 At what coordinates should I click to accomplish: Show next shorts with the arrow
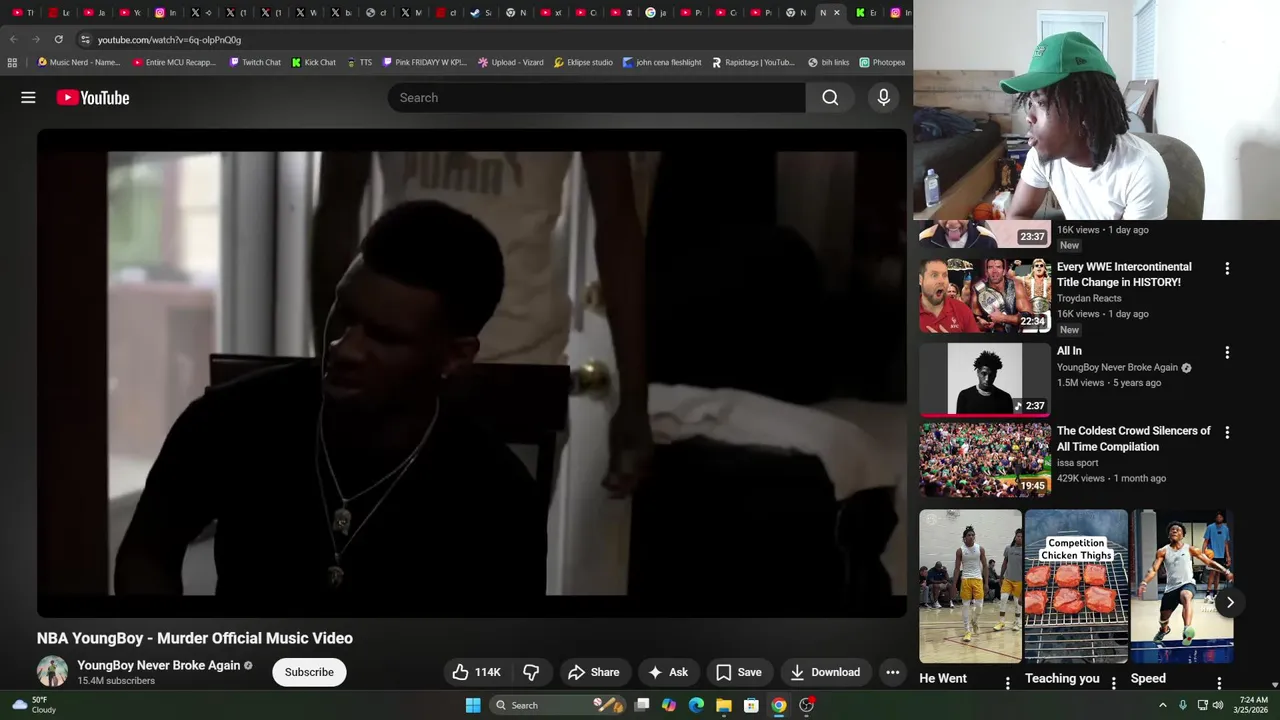coord(1230,603)
